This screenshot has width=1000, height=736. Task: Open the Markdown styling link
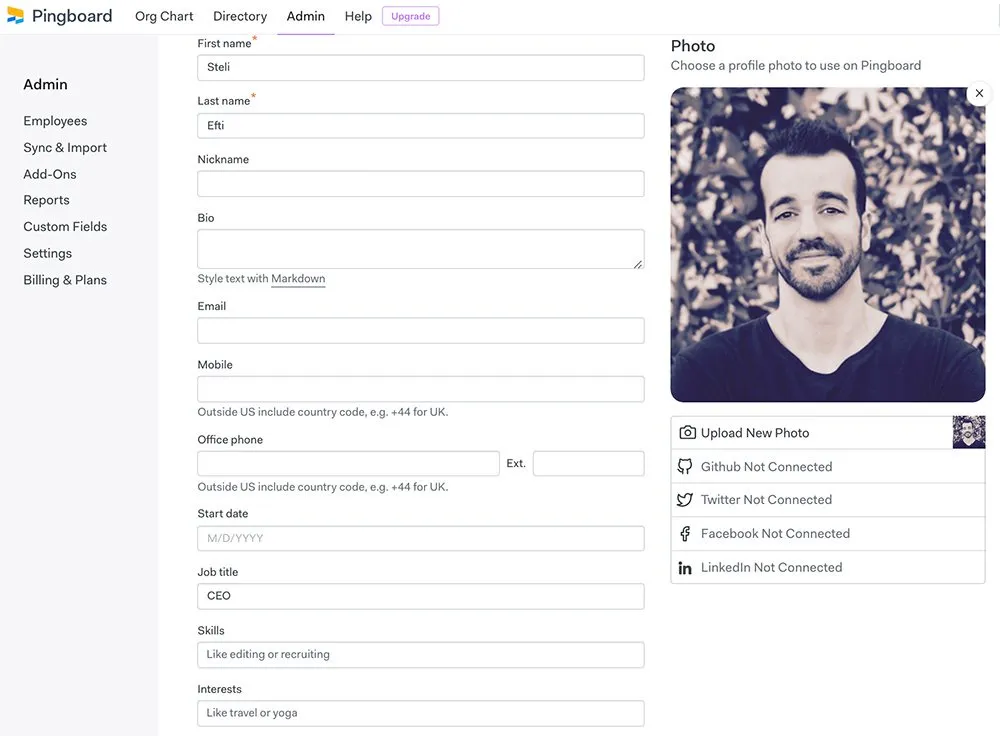coord(297,278)
